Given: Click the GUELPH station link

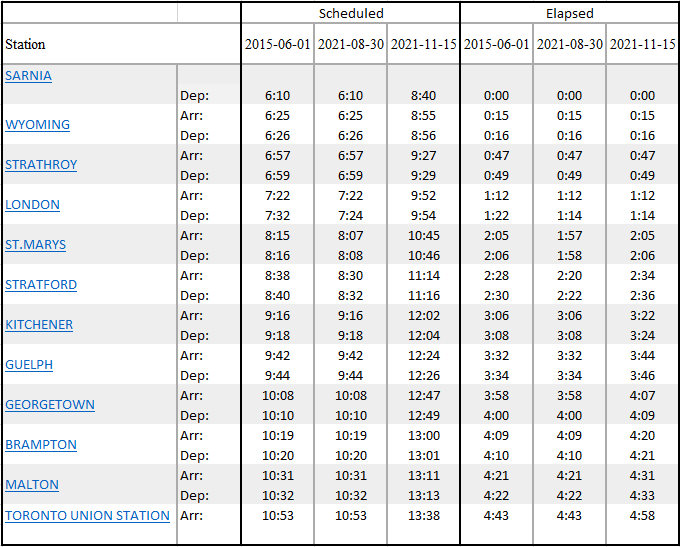Looking at the screenshot, I should coord(29,365).
